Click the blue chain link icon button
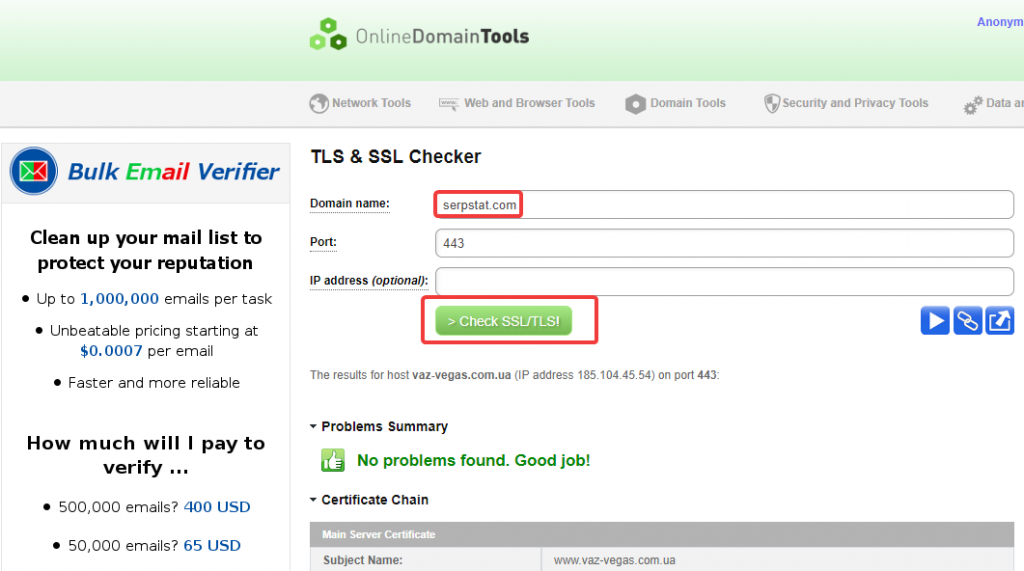Screen dimensions: 1024x571 coord(967,321)
